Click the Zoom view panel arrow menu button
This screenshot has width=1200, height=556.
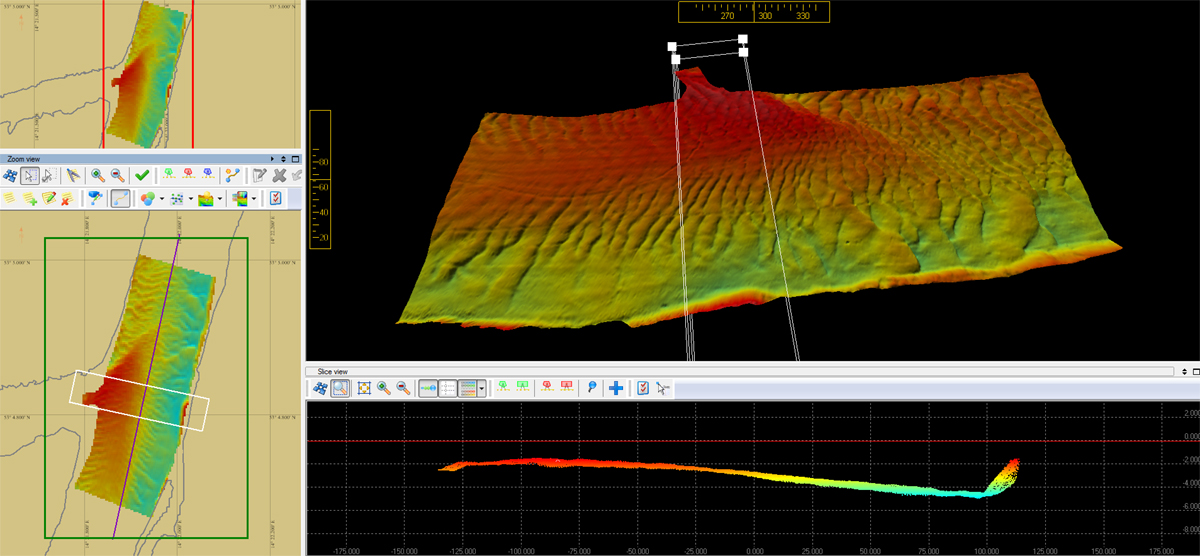[x=273, y=159]
